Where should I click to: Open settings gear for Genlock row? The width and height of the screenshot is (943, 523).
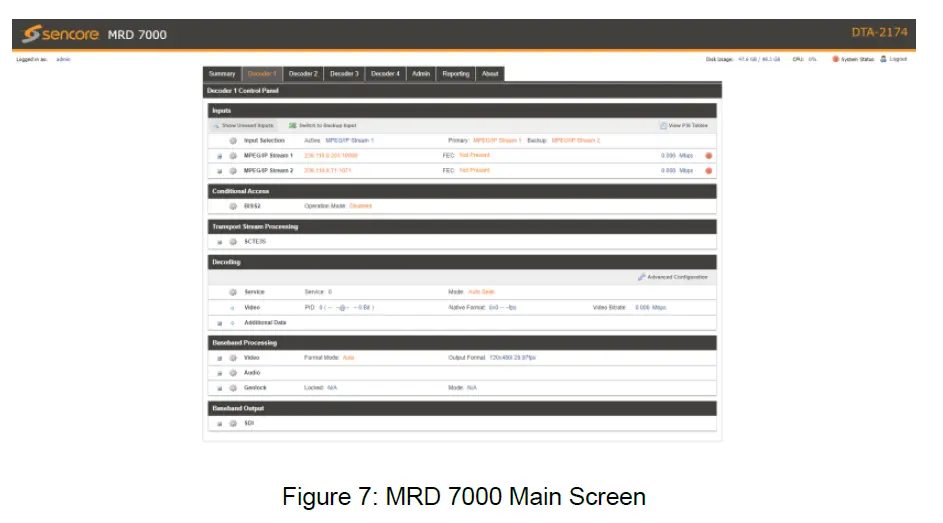(x=233, y=388)
